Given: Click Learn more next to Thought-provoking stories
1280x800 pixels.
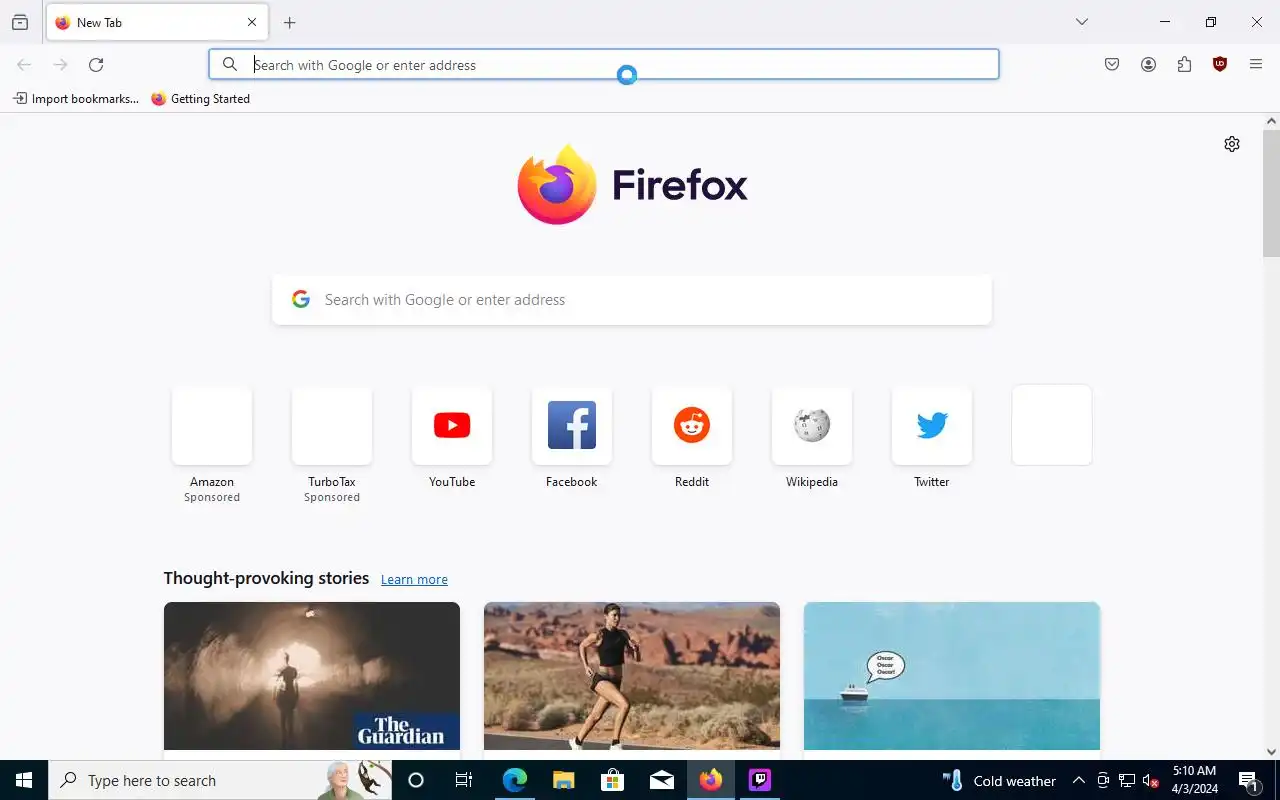Looking at the screenshot, I should tap(414, 580).
